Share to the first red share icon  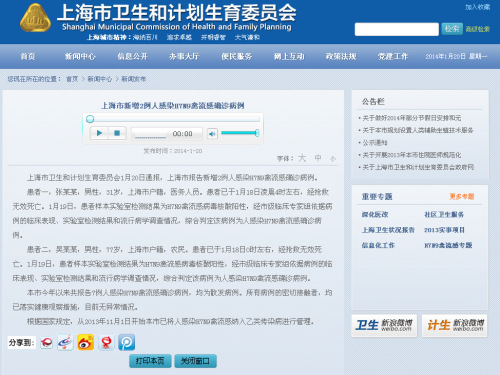46,342
